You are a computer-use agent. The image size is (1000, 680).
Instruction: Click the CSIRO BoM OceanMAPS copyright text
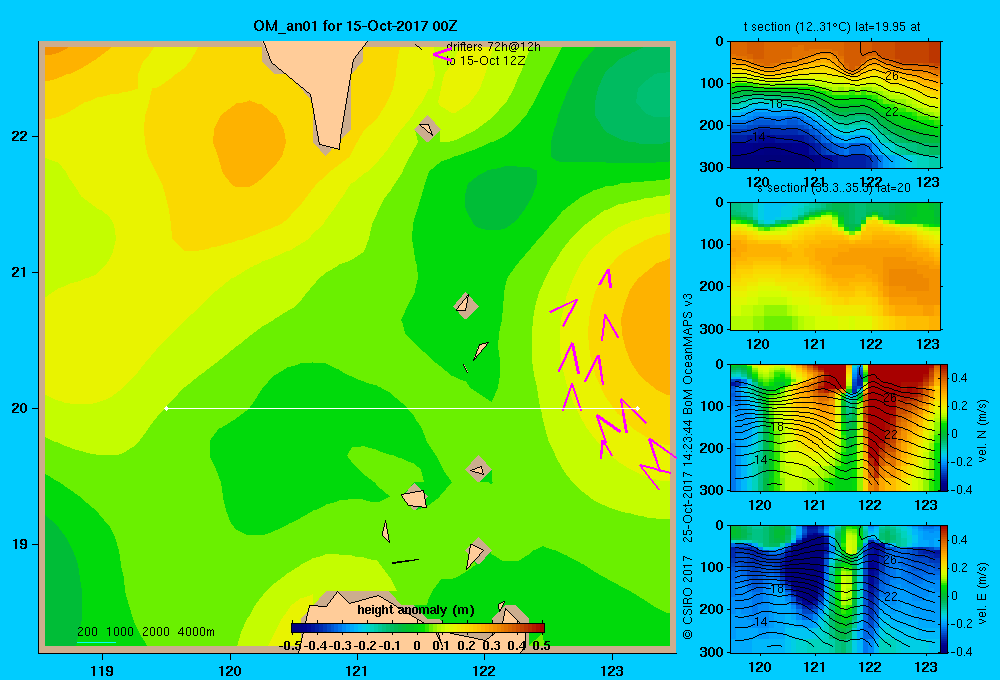(x=688, y=466)
